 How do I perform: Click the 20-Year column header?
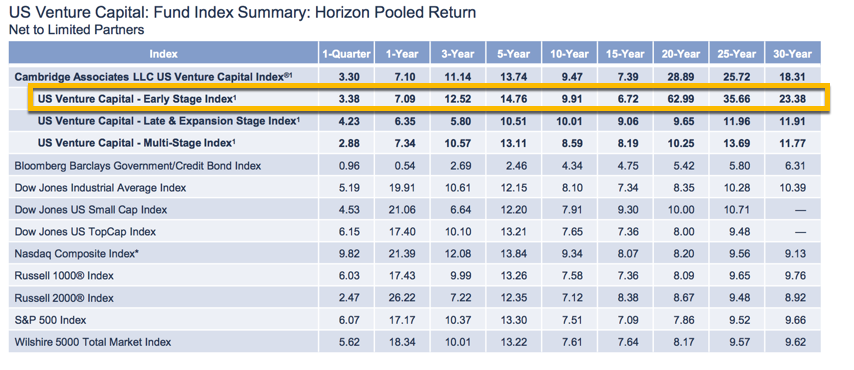tap(681, 54)
